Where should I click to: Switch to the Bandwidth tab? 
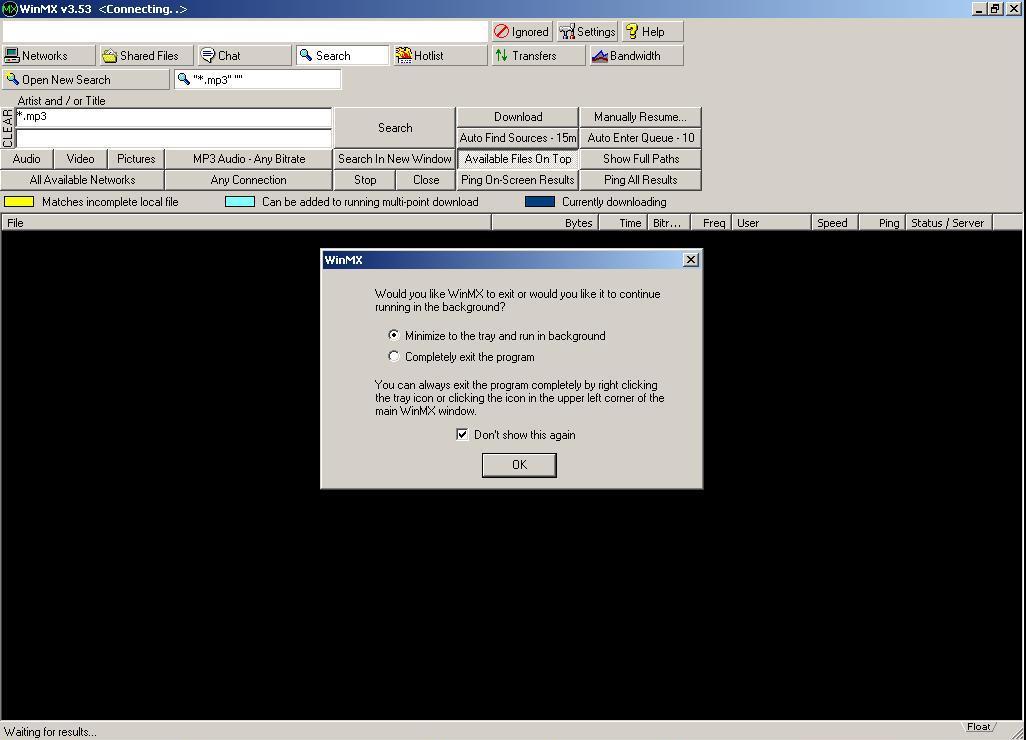pos(637,56)
